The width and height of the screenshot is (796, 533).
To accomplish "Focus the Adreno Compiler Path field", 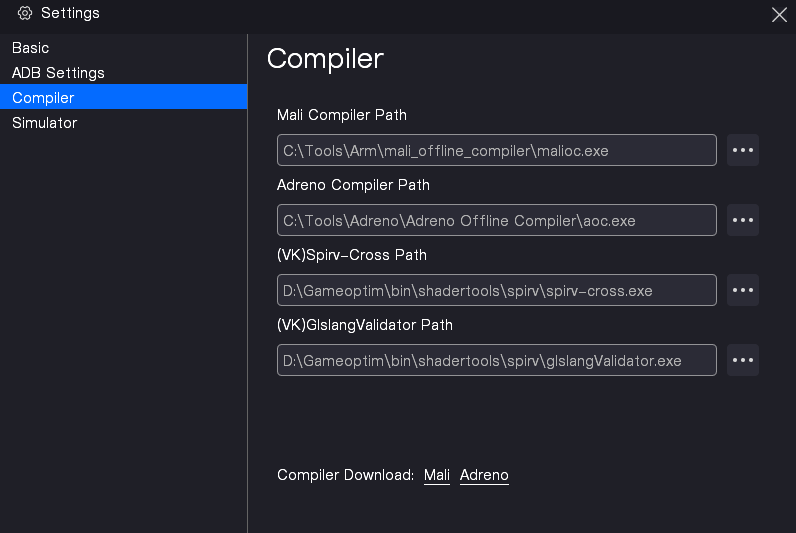I will pos(496,220).
